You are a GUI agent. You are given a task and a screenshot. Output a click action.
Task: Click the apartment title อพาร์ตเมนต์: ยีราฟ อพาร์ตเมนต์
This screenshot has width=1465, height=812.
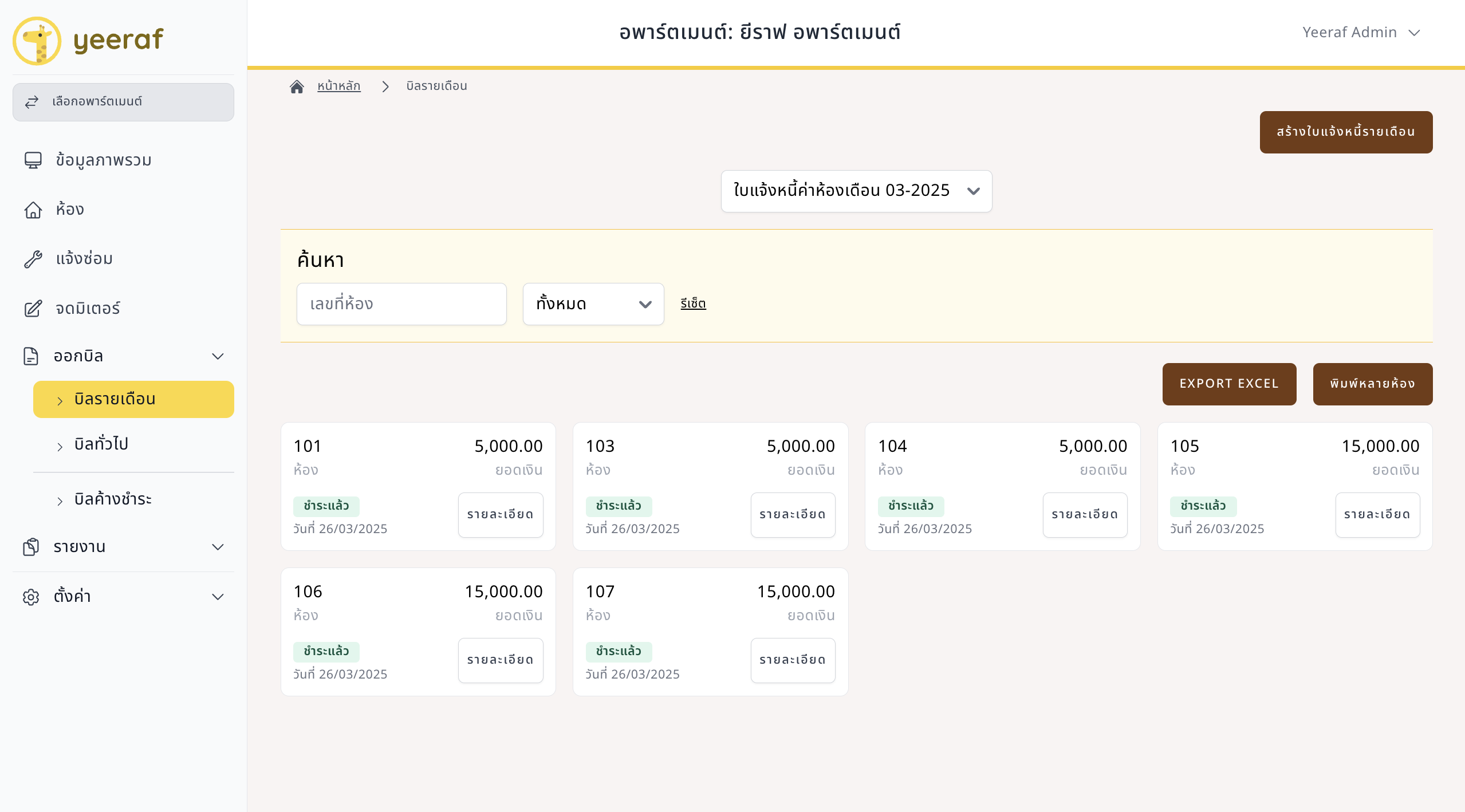[x=759, y=33]
